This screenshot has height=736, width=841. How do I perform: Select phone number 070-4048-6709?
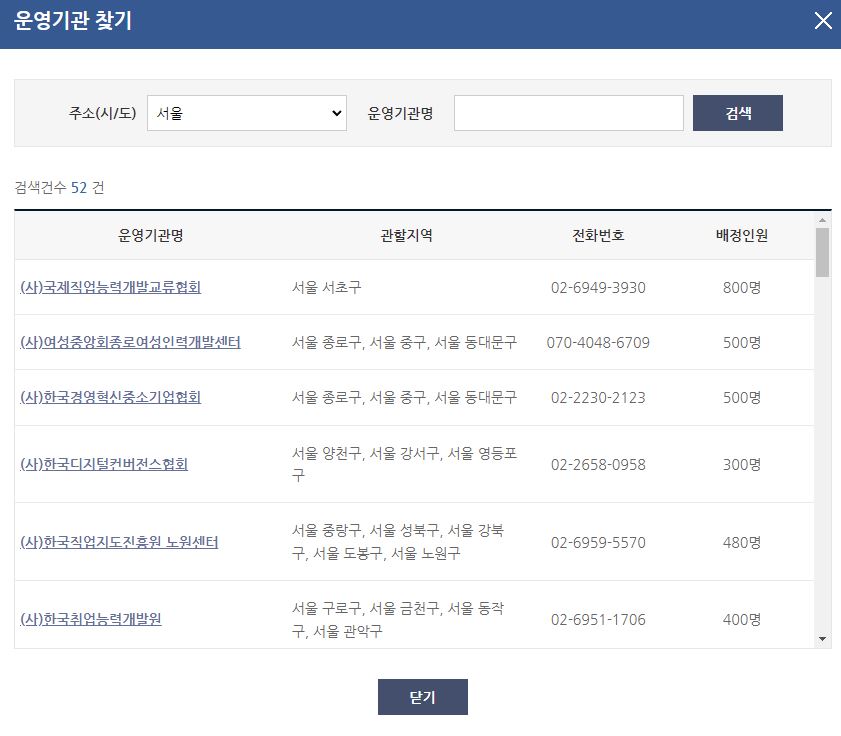598,342
